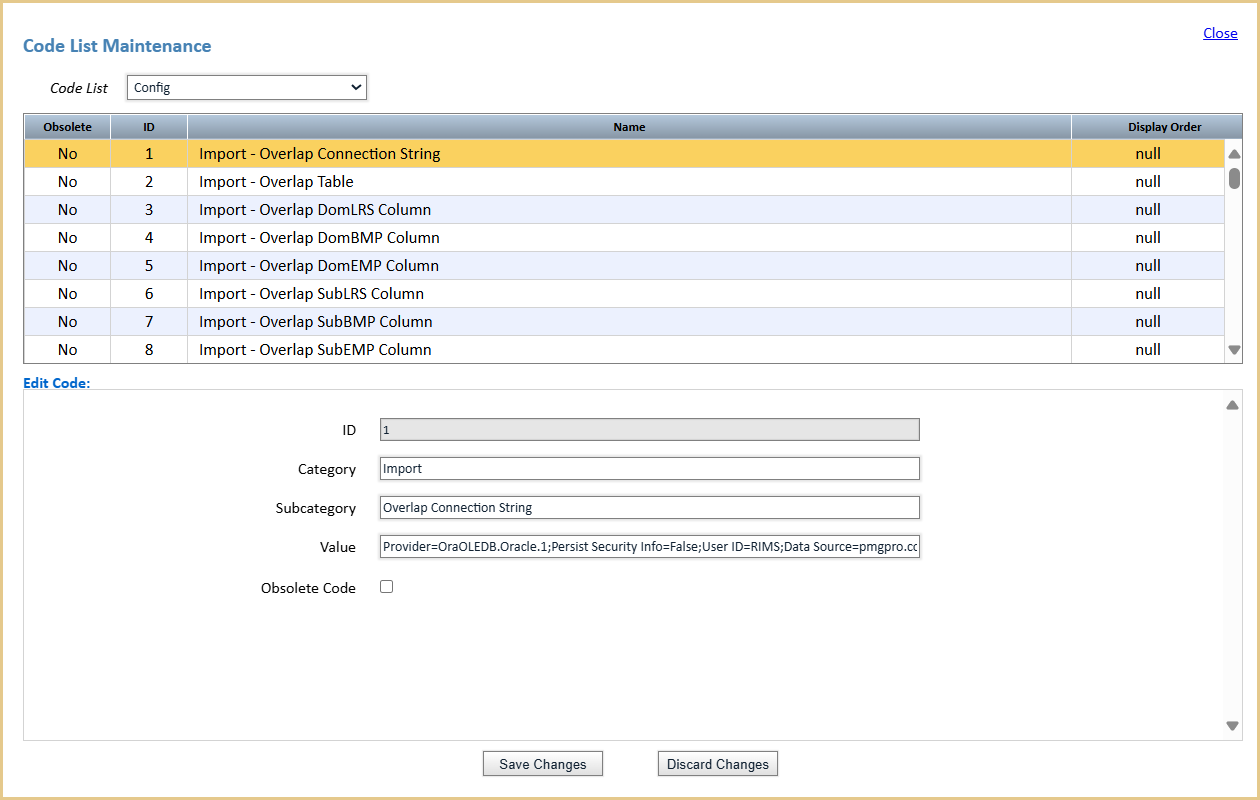Screen dimensions: 1260x800
Task: Click table list scroll up arrow
Action: pos(1234,154)
